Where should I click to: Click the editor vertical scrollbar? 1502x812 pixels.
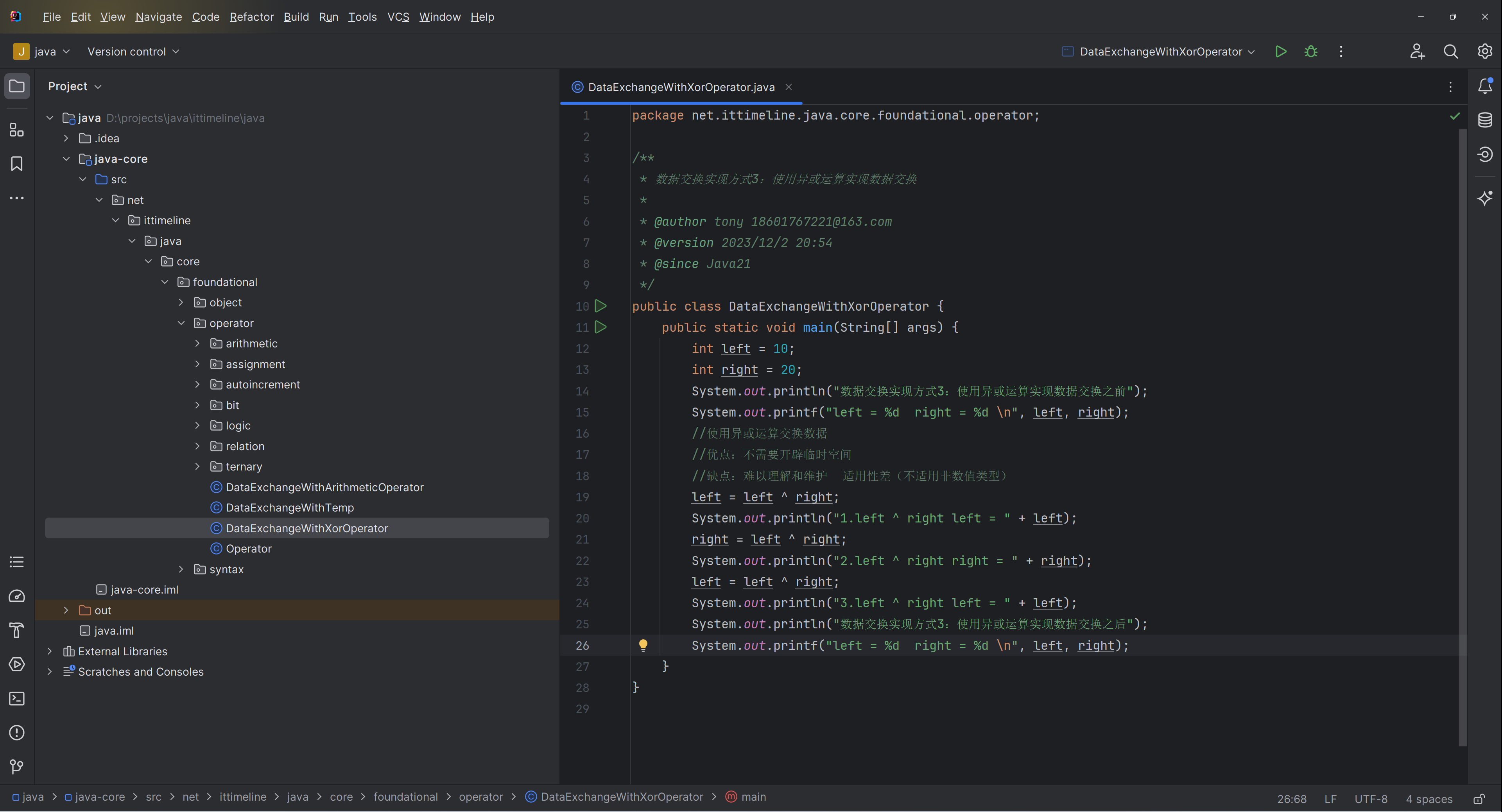pyautogui.click(x=1463, y=437)
